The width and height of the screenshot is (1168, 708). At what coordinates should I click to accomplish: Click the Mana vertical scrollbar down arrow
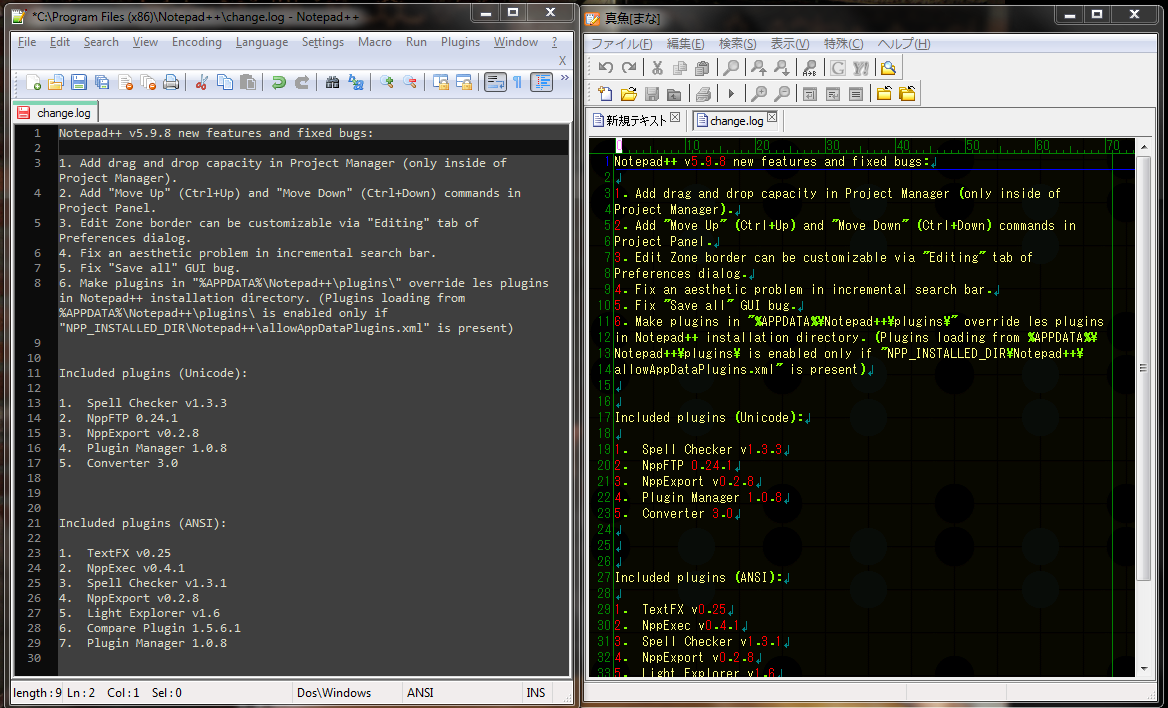coord(1145,669)
